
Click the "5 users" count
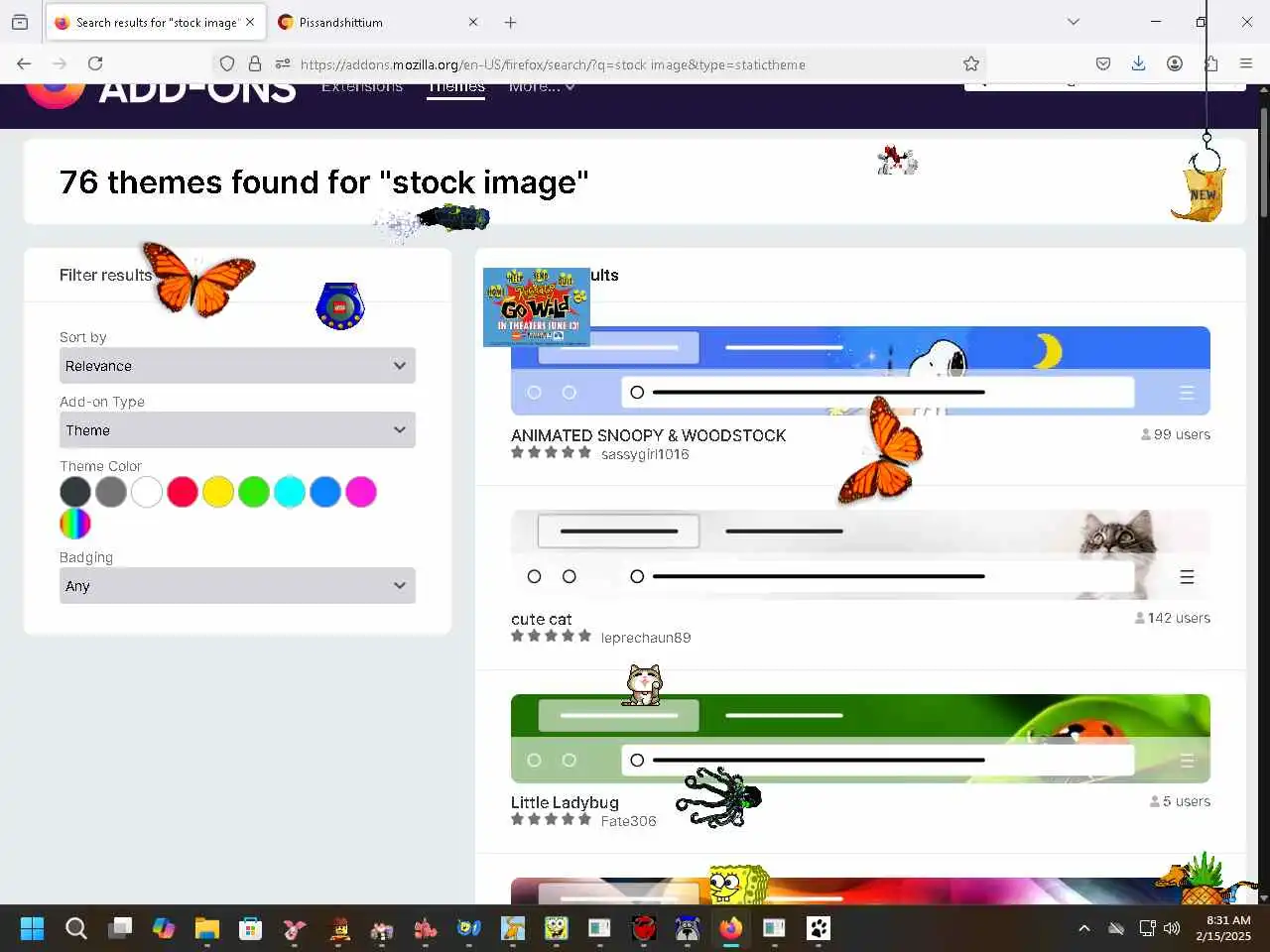click(1180, 801)
